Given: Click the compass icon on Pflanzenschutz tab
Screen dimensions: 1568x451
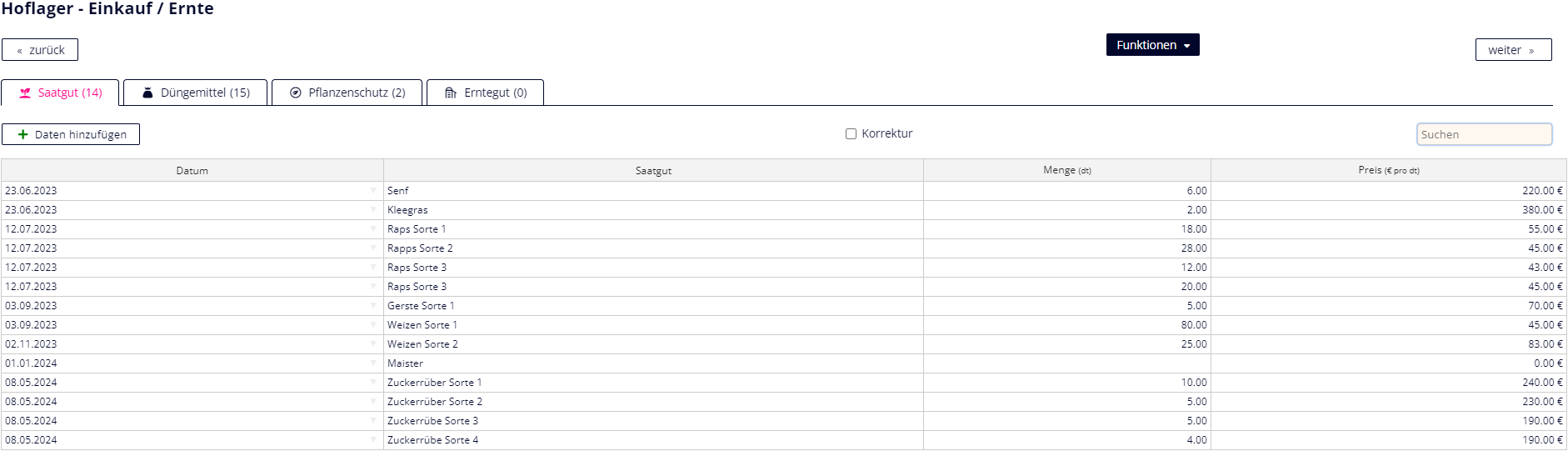Looking at the screenshot, I should point(295,93).
